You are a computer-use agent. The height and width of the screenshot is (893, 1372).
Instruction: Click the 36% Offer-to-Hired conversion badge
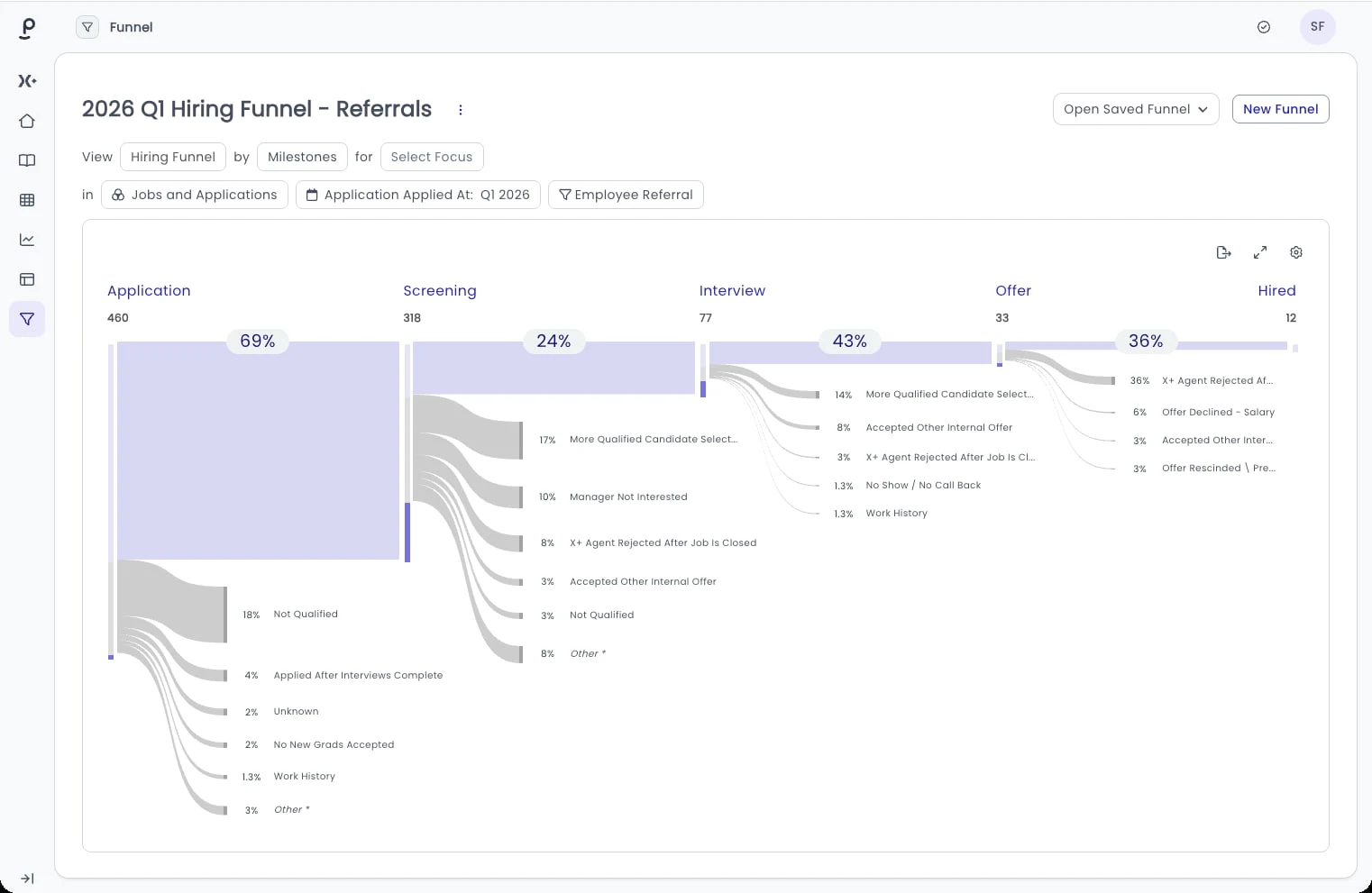1146,341
